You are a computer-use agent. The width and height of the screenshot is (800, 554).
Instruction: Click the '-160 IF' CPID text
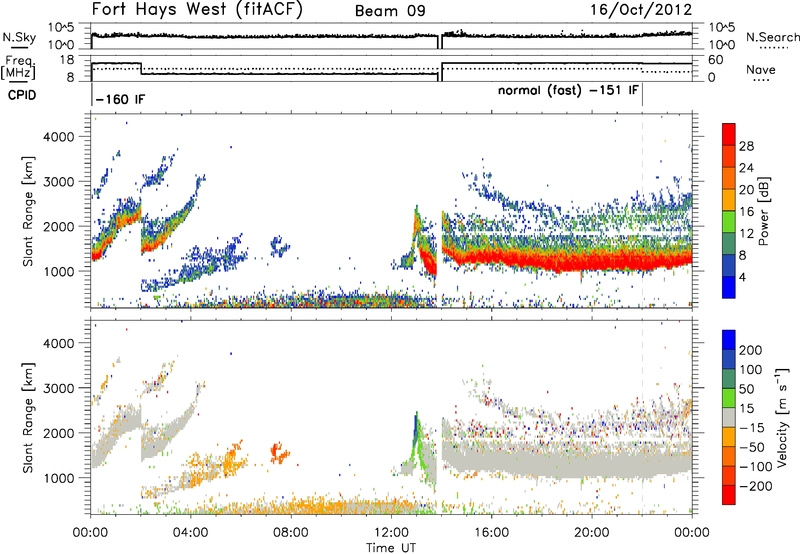120,99
